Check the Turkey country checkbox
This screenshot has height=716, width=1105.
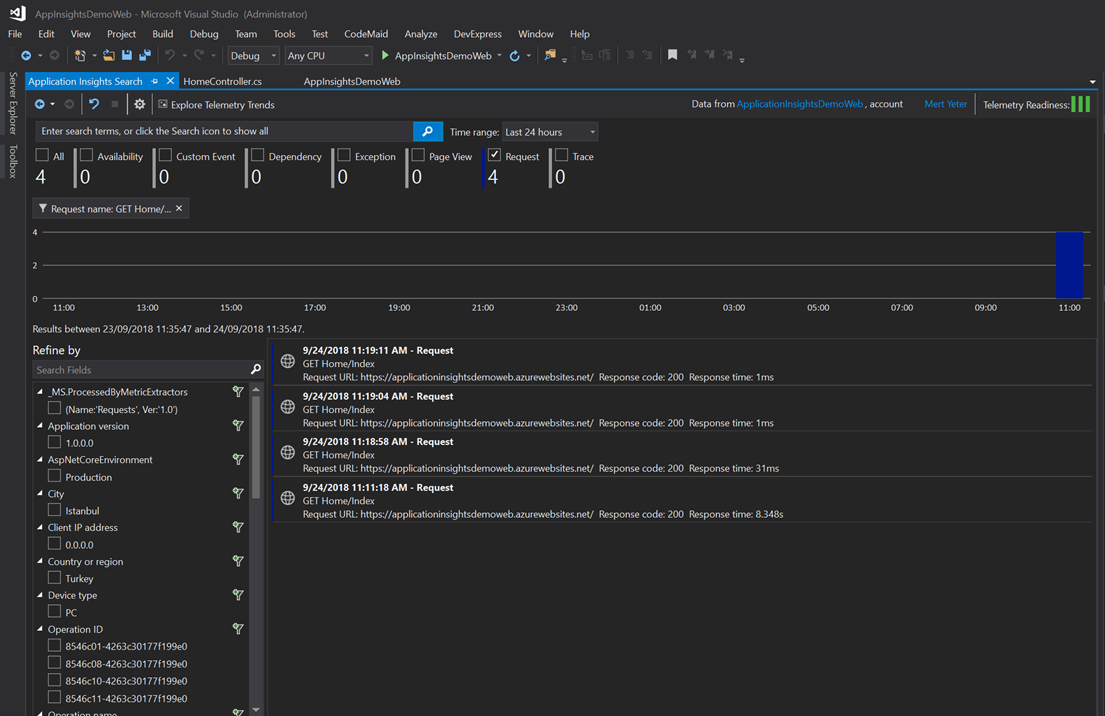54,577
